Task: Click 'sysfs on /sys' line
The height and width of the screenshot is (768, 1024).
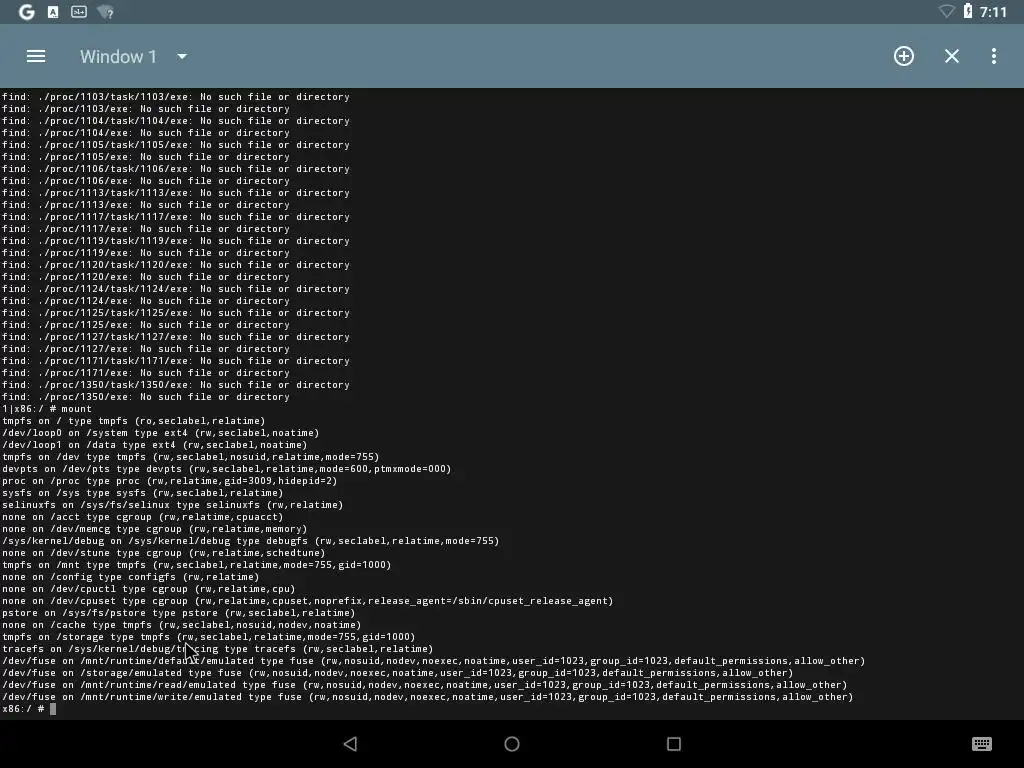Action: (142, 493)
